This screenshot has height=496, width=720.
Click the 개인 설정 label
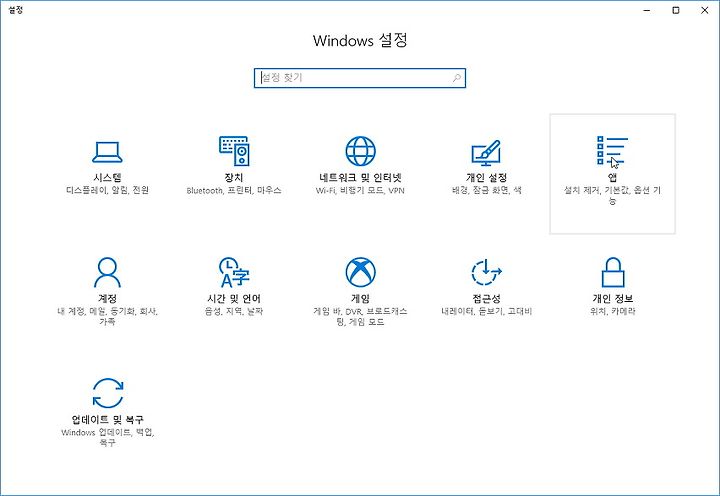487,177
